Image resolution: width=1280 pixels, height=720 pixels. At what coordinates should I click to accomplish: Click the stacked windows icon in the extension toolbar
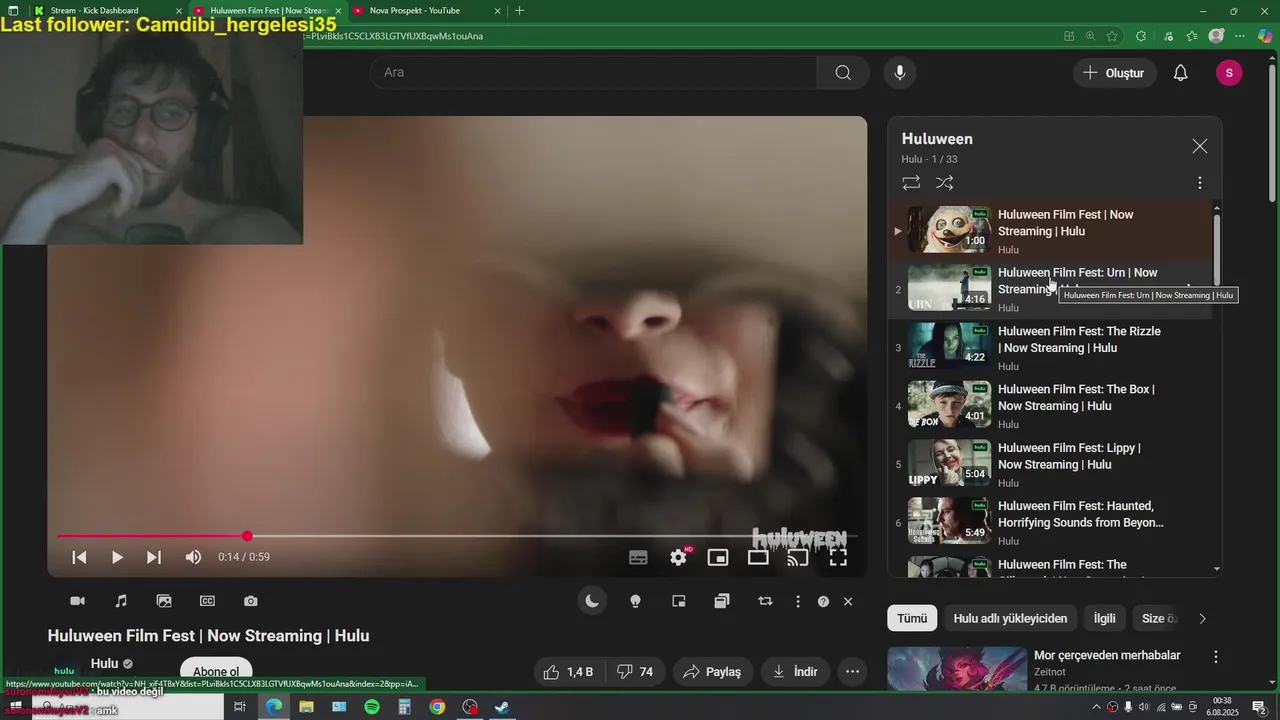click(722, 601)
